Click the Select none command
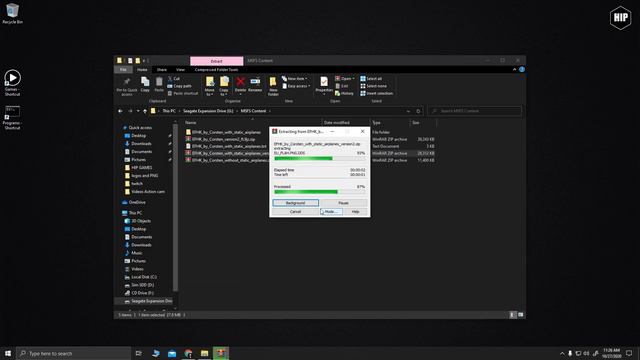Screen dimensions: 640x360 coord(373,86)
